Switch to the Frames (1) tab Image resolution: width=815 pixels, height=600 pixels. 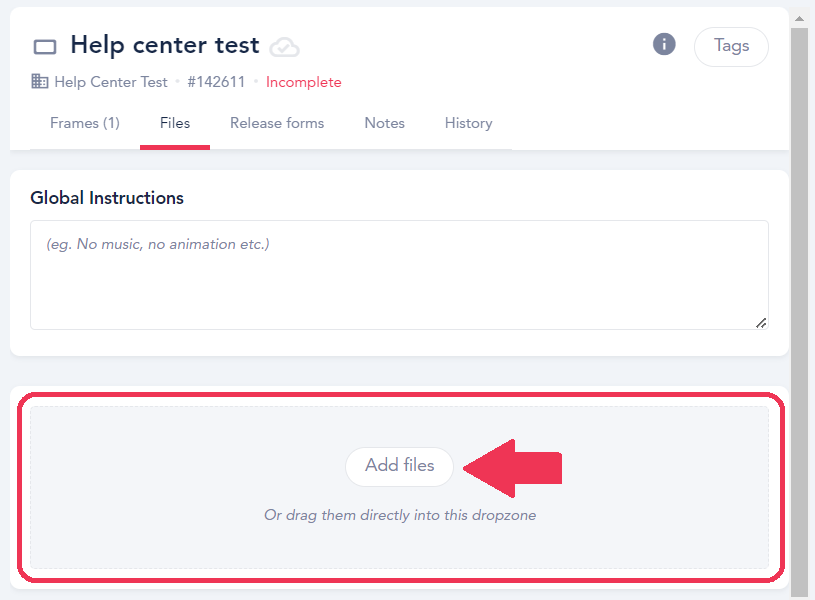click(85, 123)
